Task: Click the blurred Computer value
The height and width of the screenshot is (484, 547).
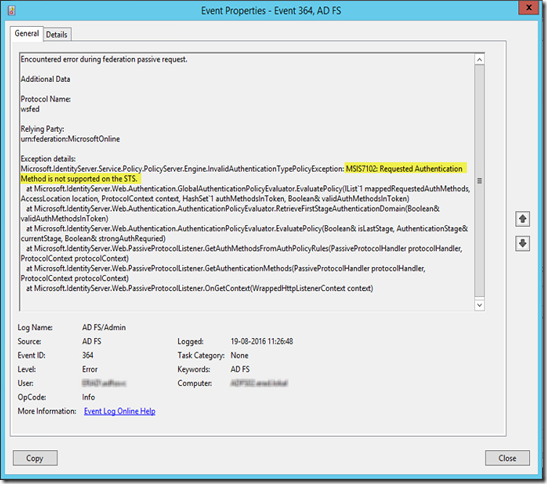Action: coord(259,383)
